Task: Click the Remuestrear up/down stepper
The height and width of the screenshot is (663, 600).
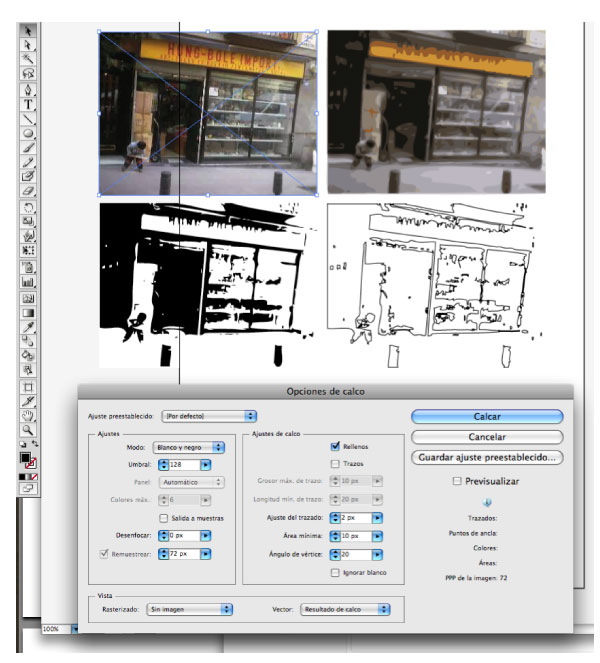Action: coord(163,553)
